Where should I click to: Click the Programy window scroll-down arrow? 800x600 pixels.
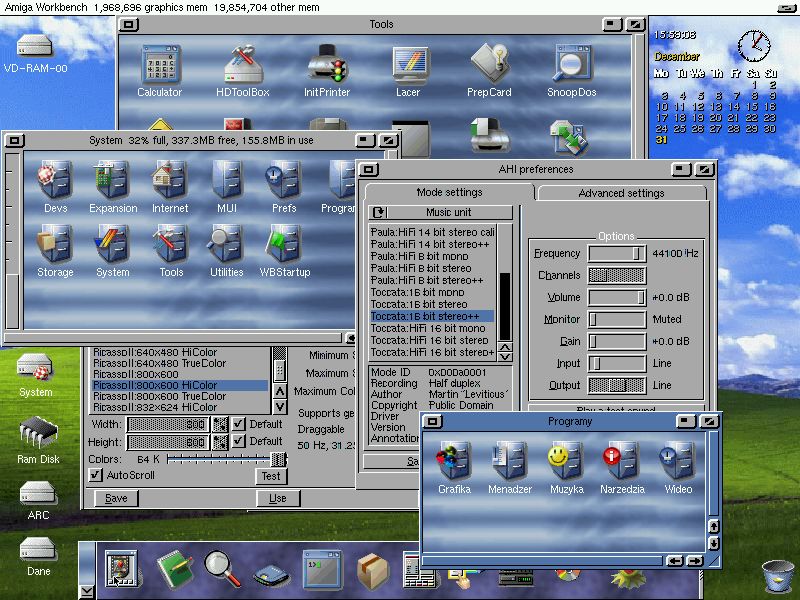[x=713, y=544]
